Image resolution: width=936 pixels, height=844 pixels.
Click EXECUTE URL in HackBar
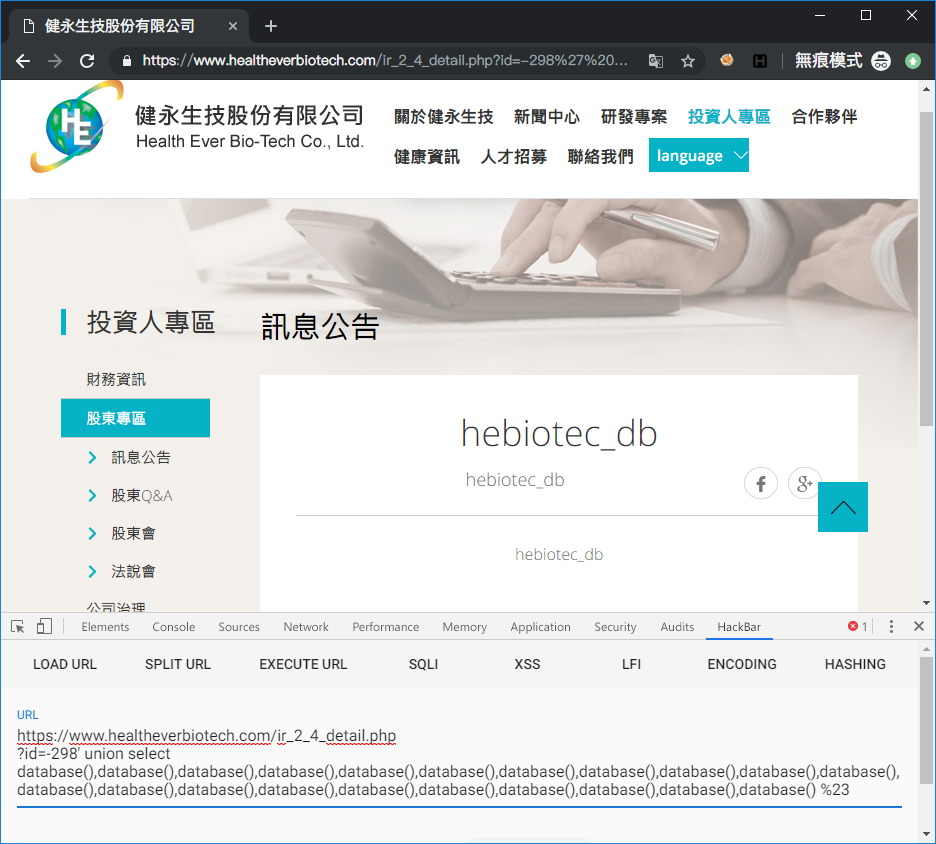tap(303, 664)
